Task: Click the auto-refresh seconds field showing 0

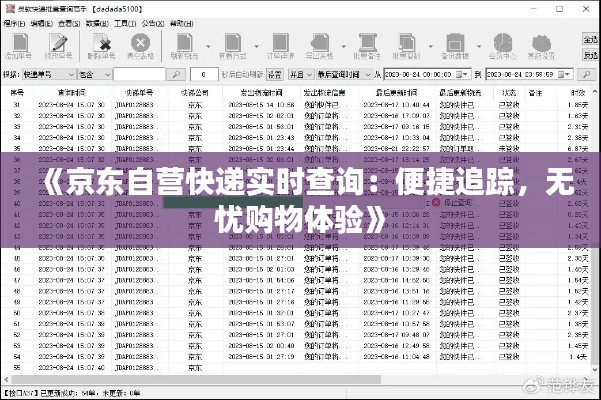Action: (204, 74)
